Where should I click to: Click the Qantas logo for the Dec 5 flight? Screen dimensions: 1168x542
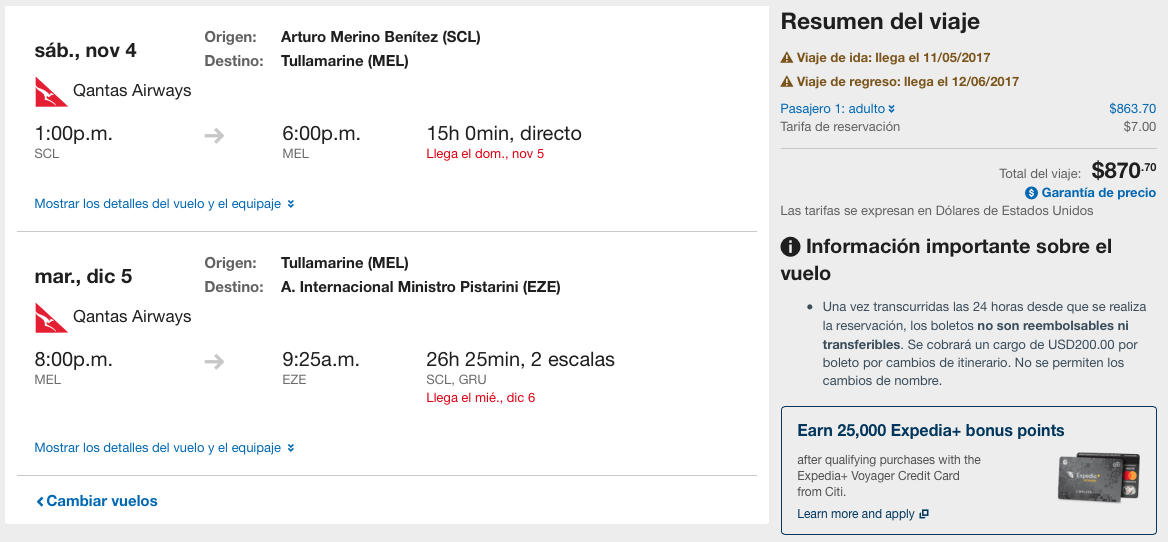click(51, 317)
